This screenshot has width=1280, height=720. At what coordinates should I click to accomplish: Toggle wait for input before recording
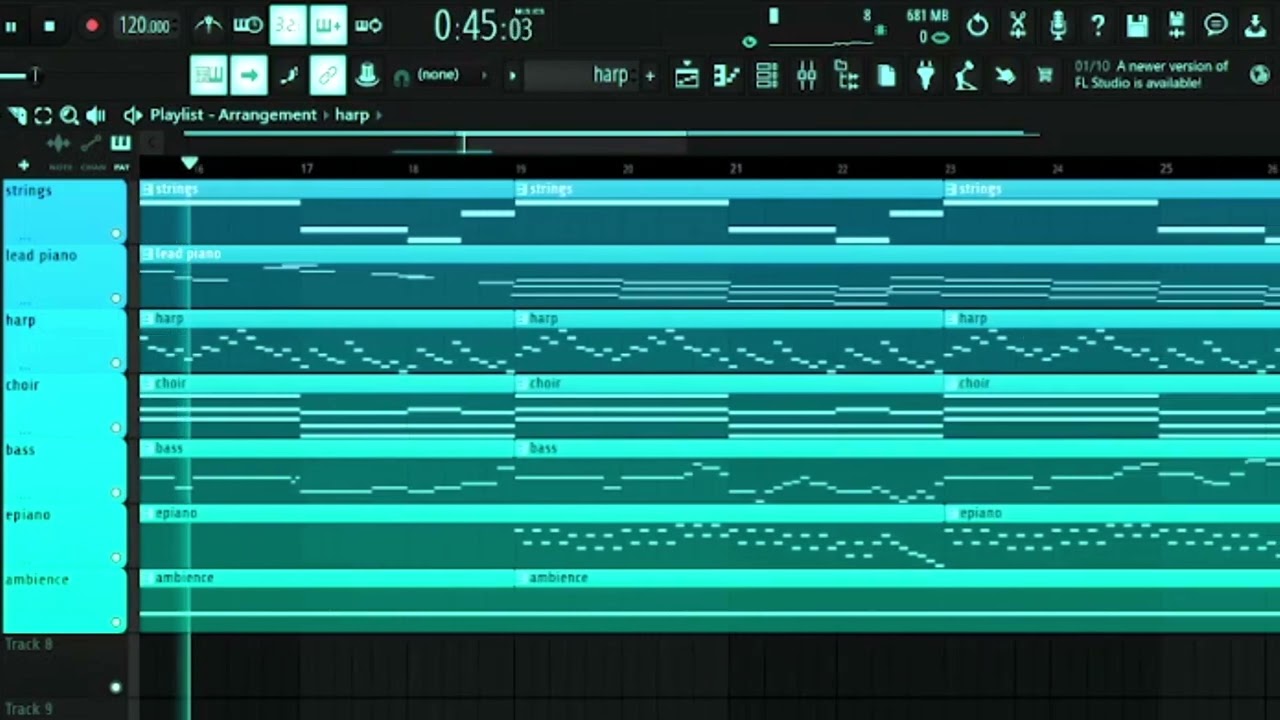[x=248, y=25]
